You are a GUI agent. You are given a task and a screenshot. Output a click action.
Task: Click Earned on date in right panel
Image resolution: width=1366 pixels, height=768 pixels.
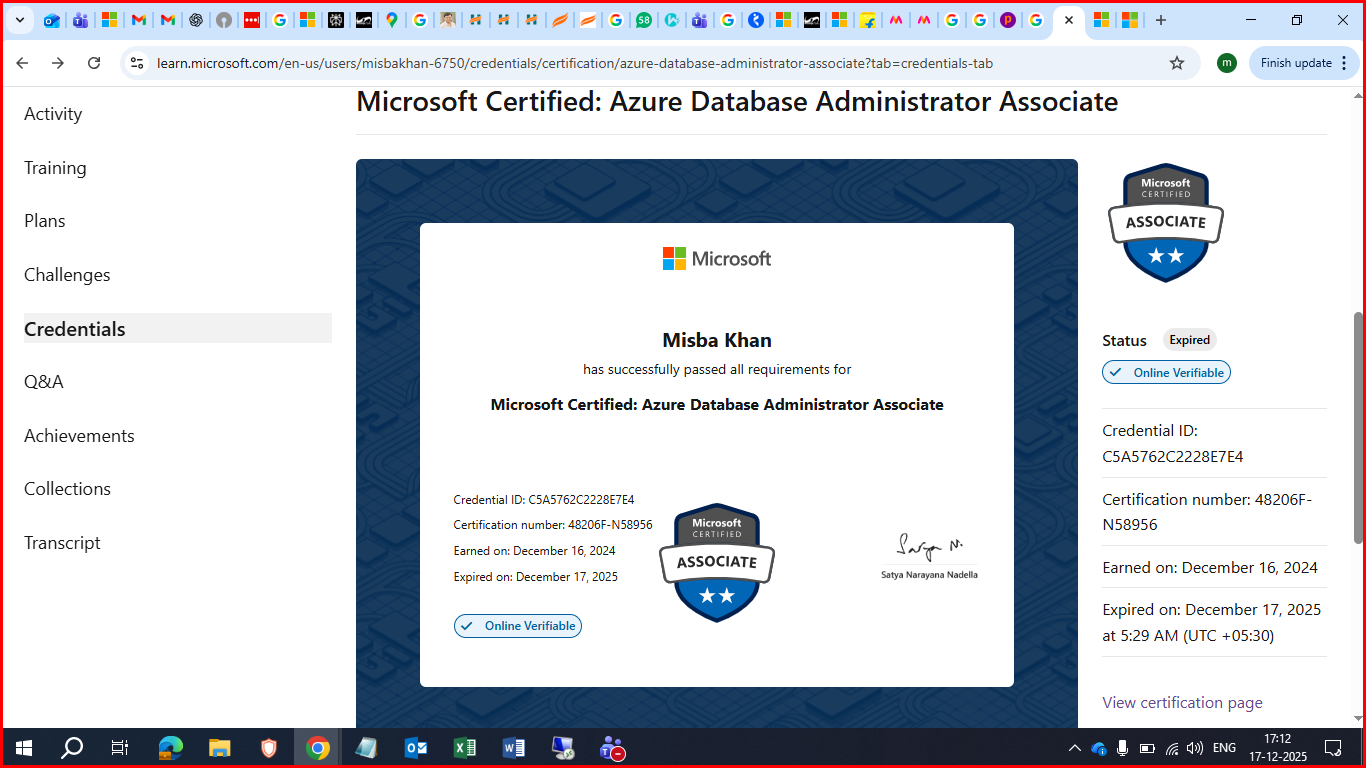point(1210,568)
